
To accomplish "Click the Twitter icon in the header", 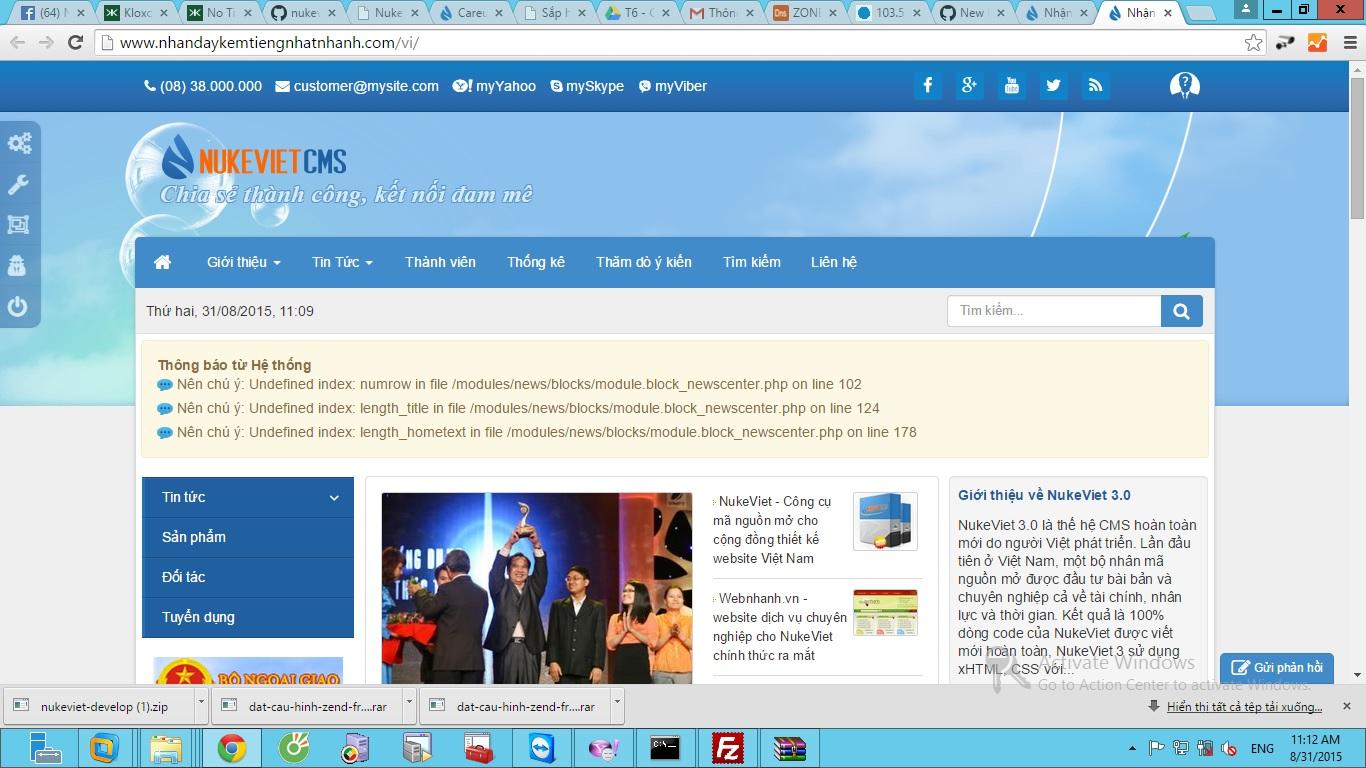I will click(x=1053, y=85).
